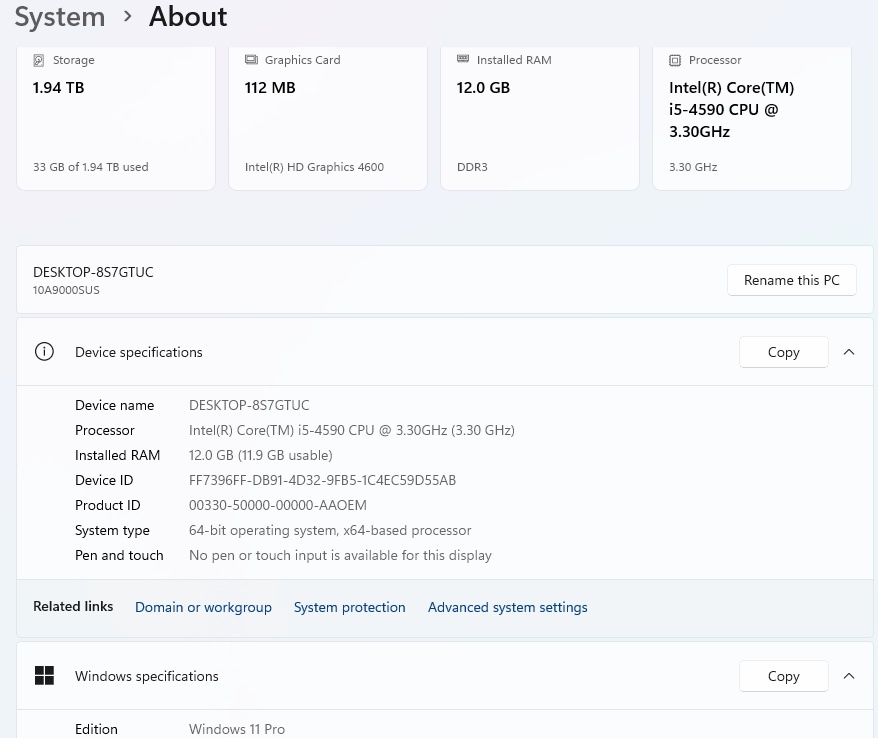
Task: Click the Device specifications heading
Action: coord(139,352)
